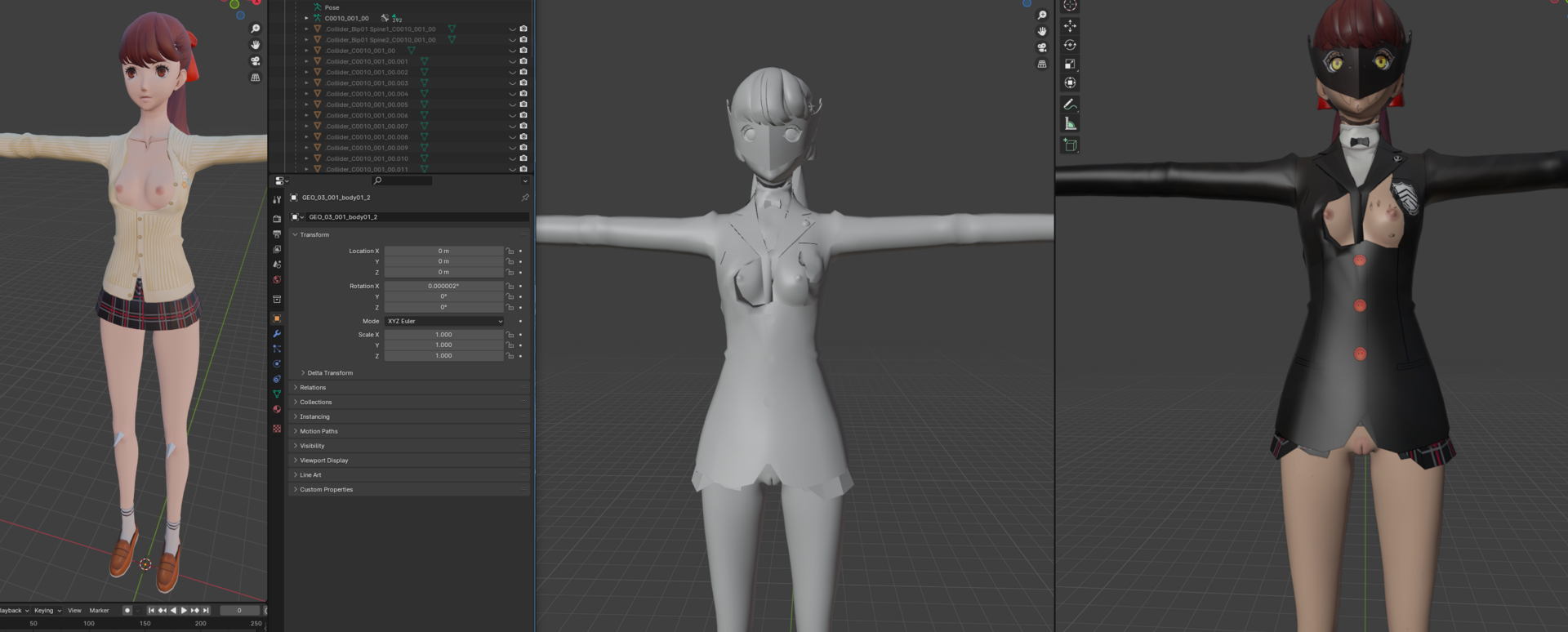Open the Render properties tab
The height and width of the screenshot is (632, 1568).
[277, 219]
